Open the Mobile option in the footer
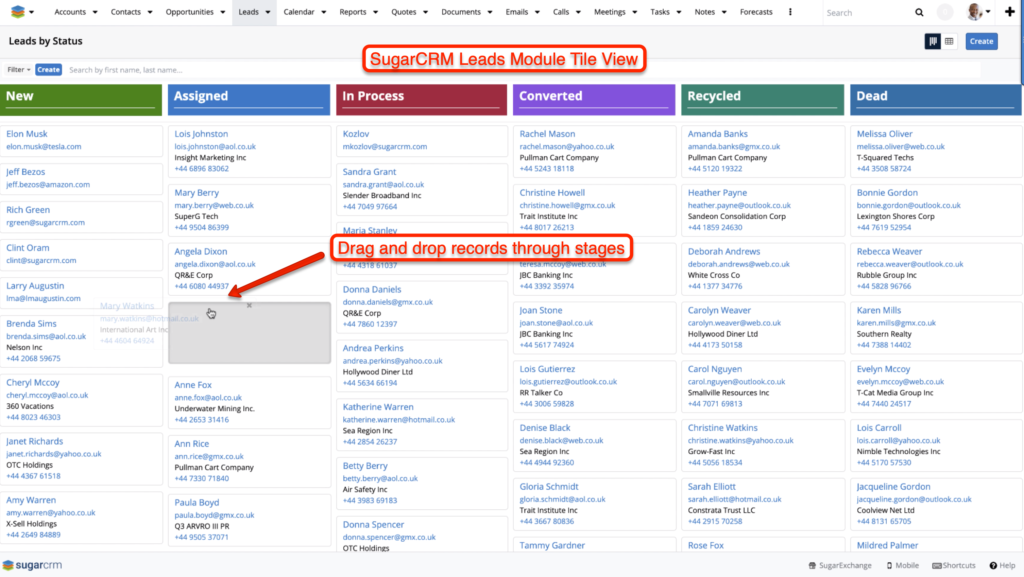The image size is (1024, 577). tap(903, 565)
